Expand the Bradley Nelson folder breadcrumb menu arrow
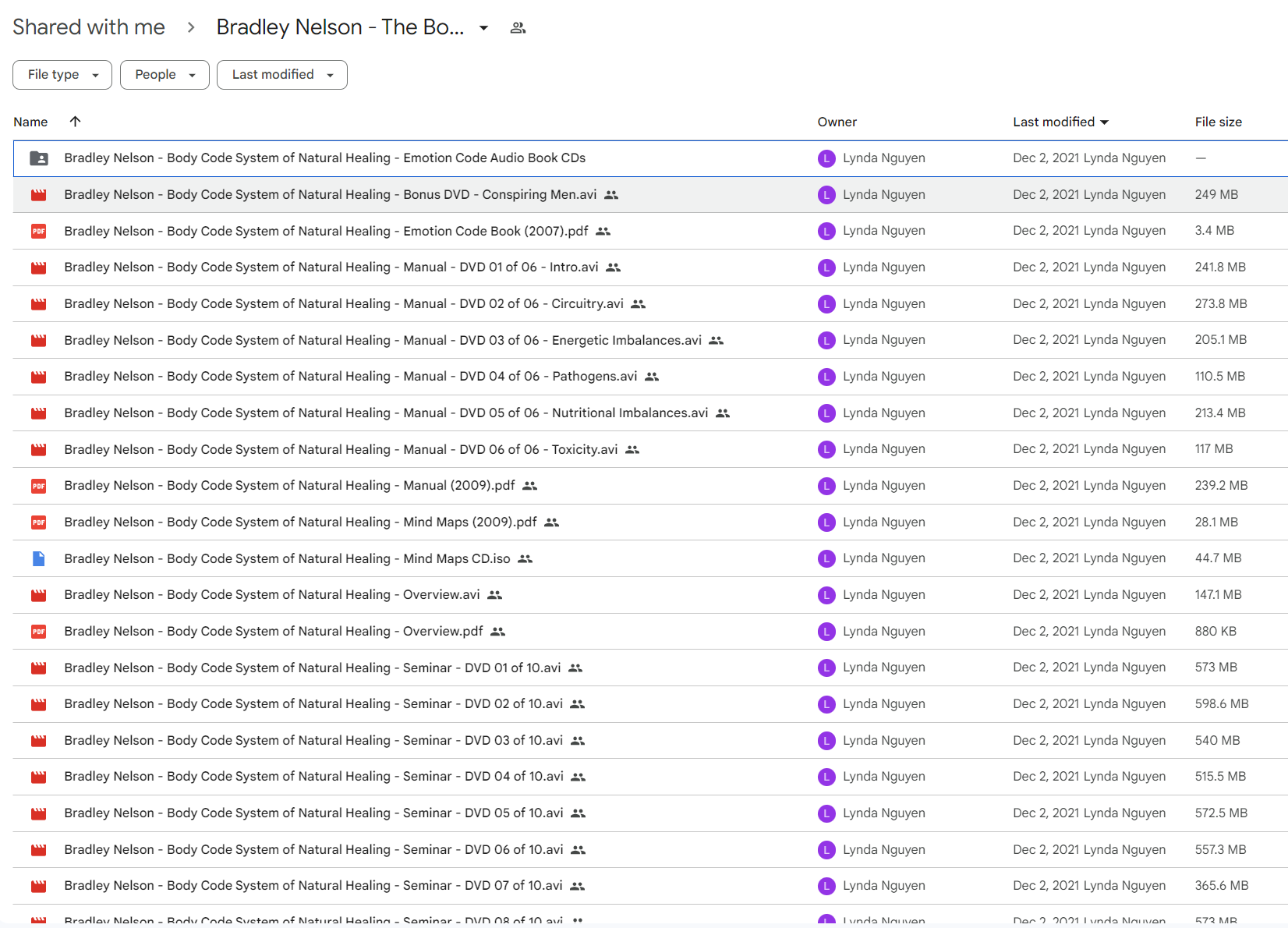Screen dimensions: 1288x928 click(483, 28)
